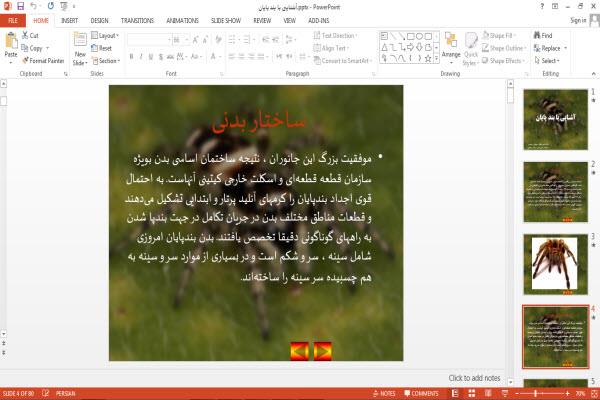Screen dimensions: 600x400
Task: Click zoom out minus button
Action: 517,393
